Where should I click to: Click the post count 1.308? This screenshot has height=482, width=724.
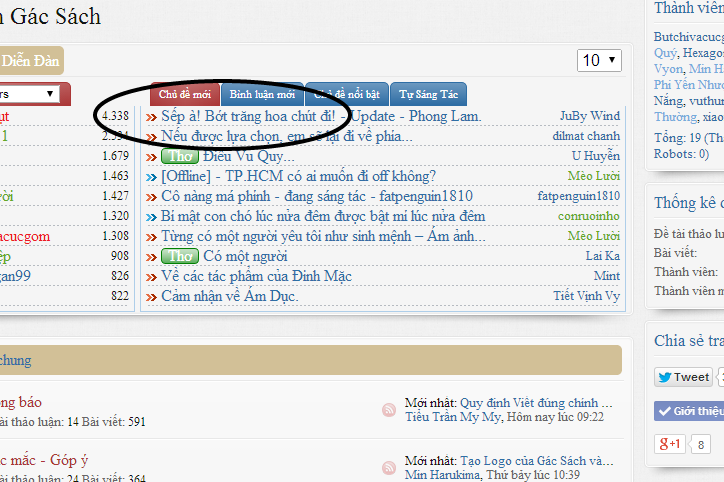click(x=115, y=236)
